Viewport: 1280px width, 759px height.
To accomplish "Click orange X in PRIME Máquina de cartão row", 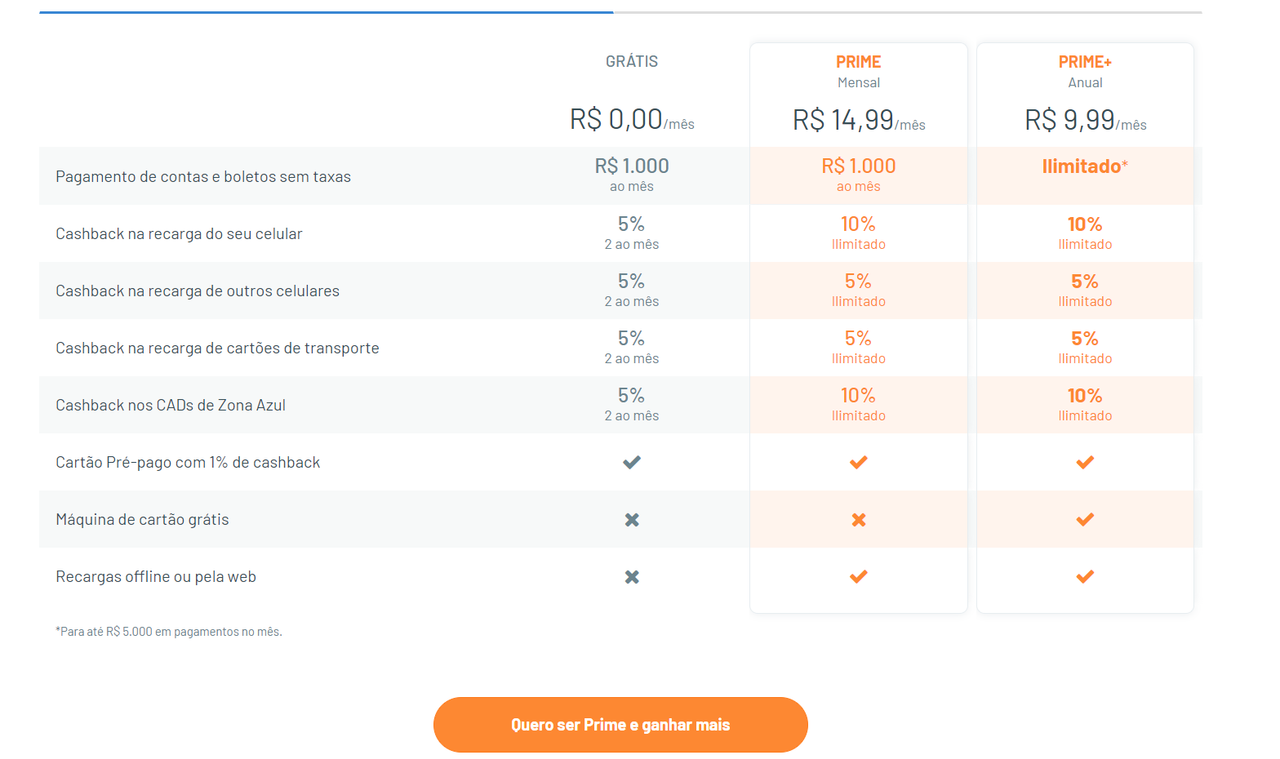I will pos(858,519).
